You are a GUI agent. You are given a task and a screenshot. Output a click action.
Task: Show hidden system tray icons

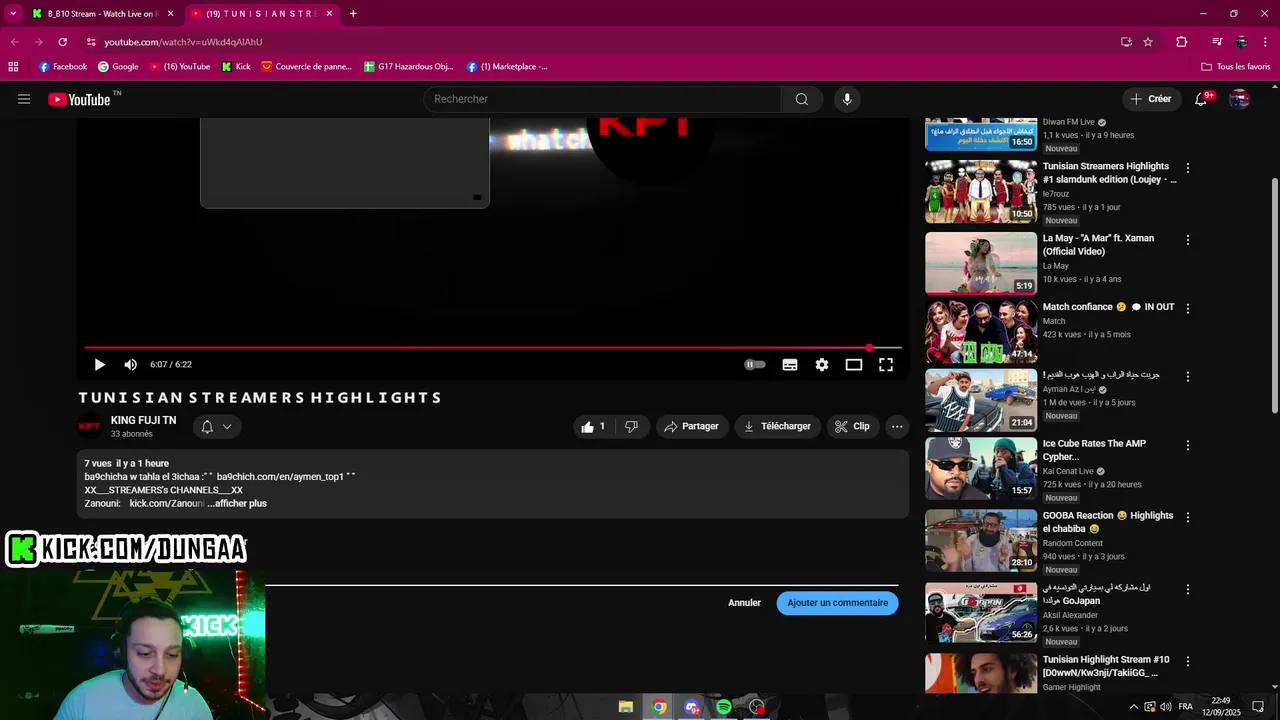[1133, 707]
